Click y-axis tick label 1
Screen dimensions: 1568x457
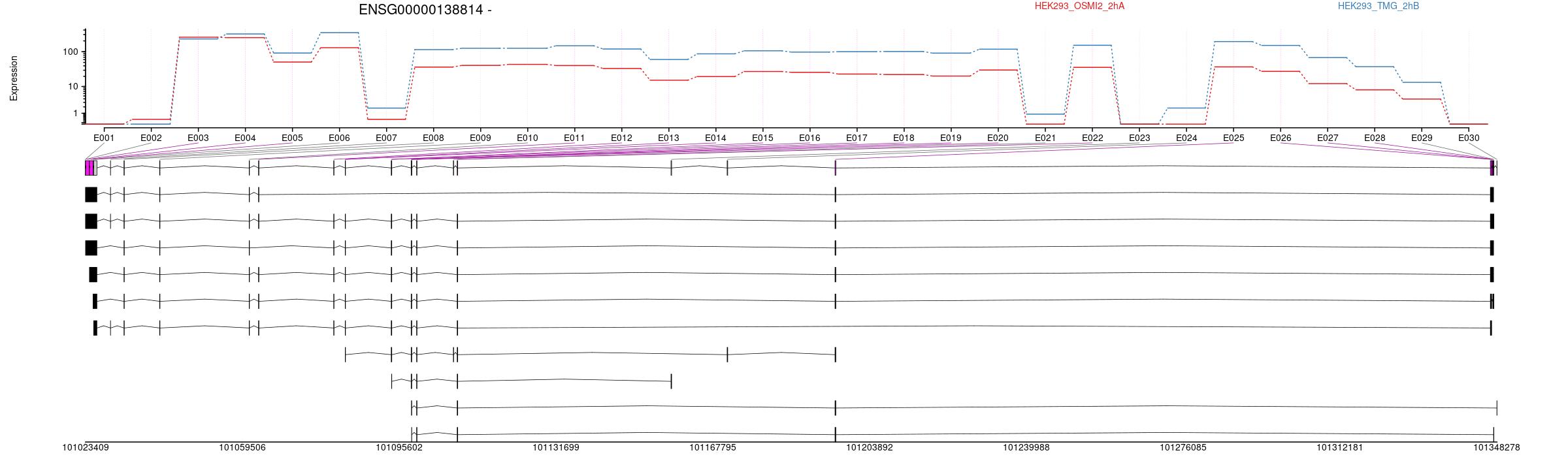pyautogui.click(x=75, y=114)
